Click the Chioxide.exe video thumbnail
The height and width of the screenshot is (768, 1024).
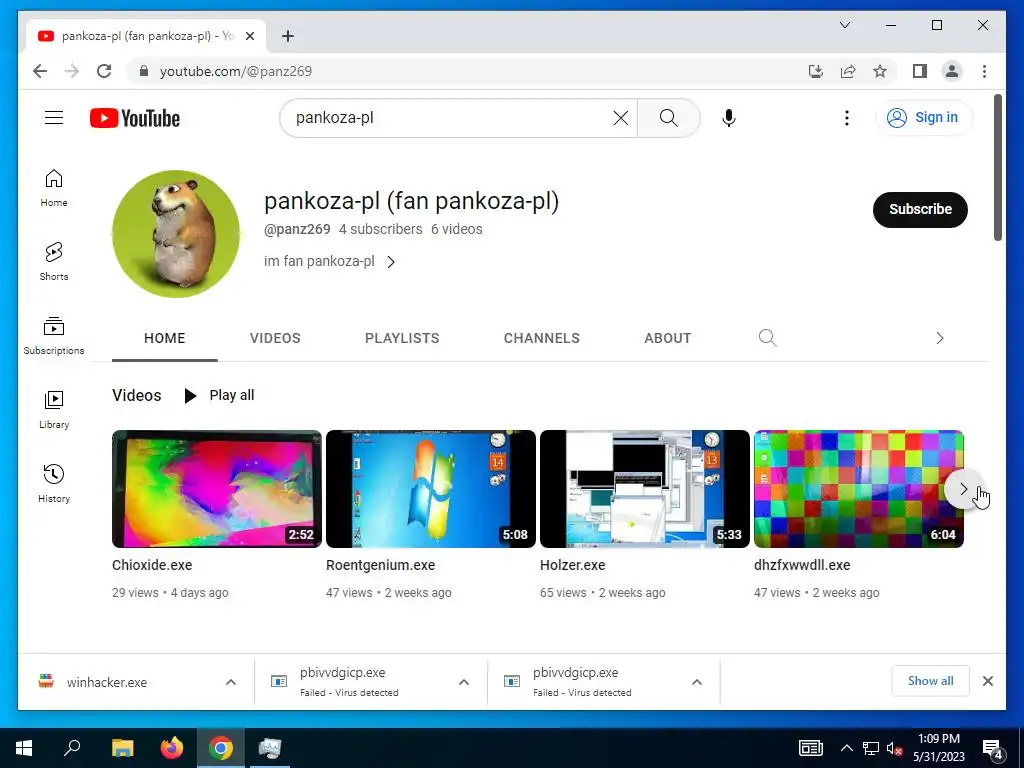[x=217, y=488]
